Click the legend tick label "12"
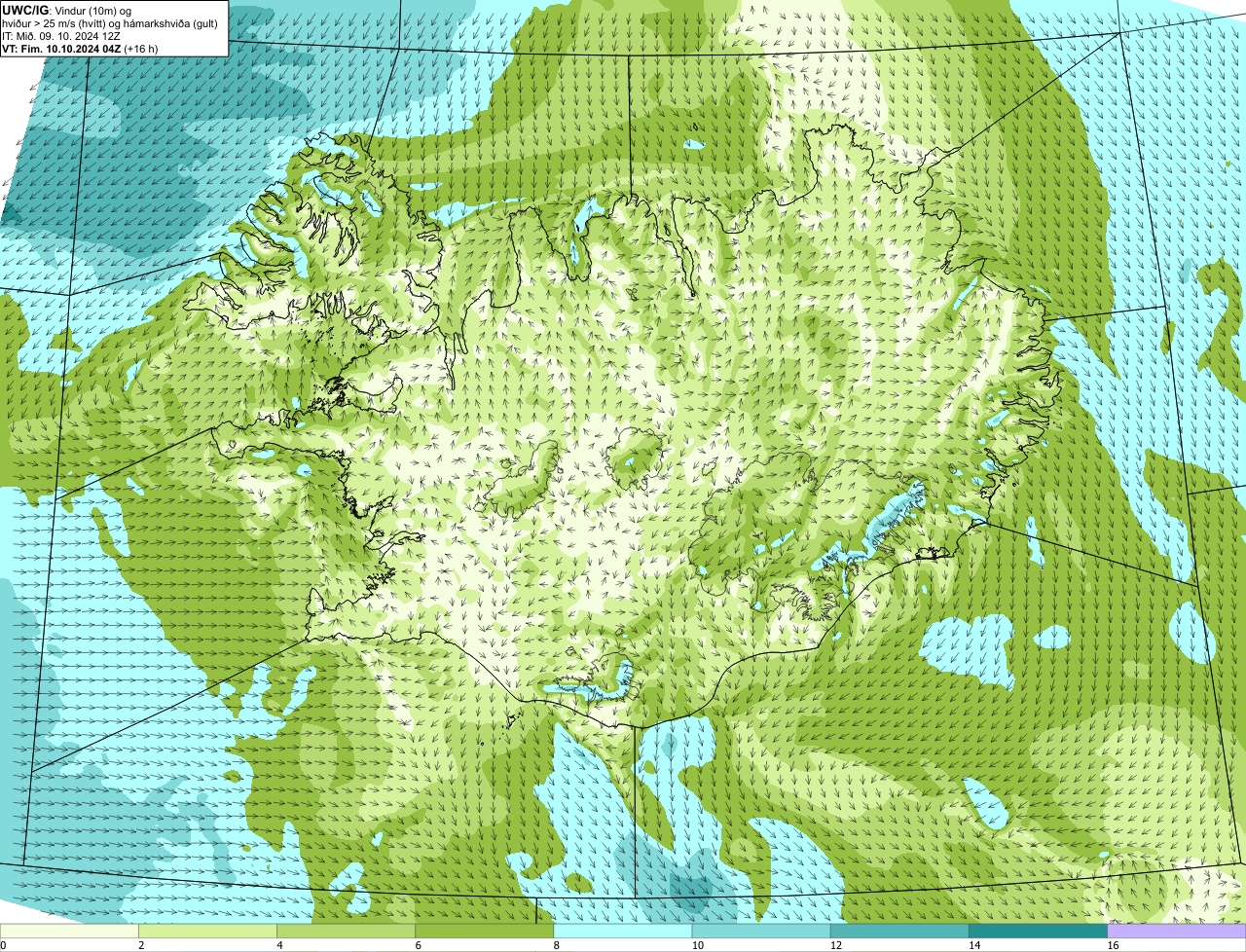Viewport: 1246px width, 952px height. click(x=835, y=945)
